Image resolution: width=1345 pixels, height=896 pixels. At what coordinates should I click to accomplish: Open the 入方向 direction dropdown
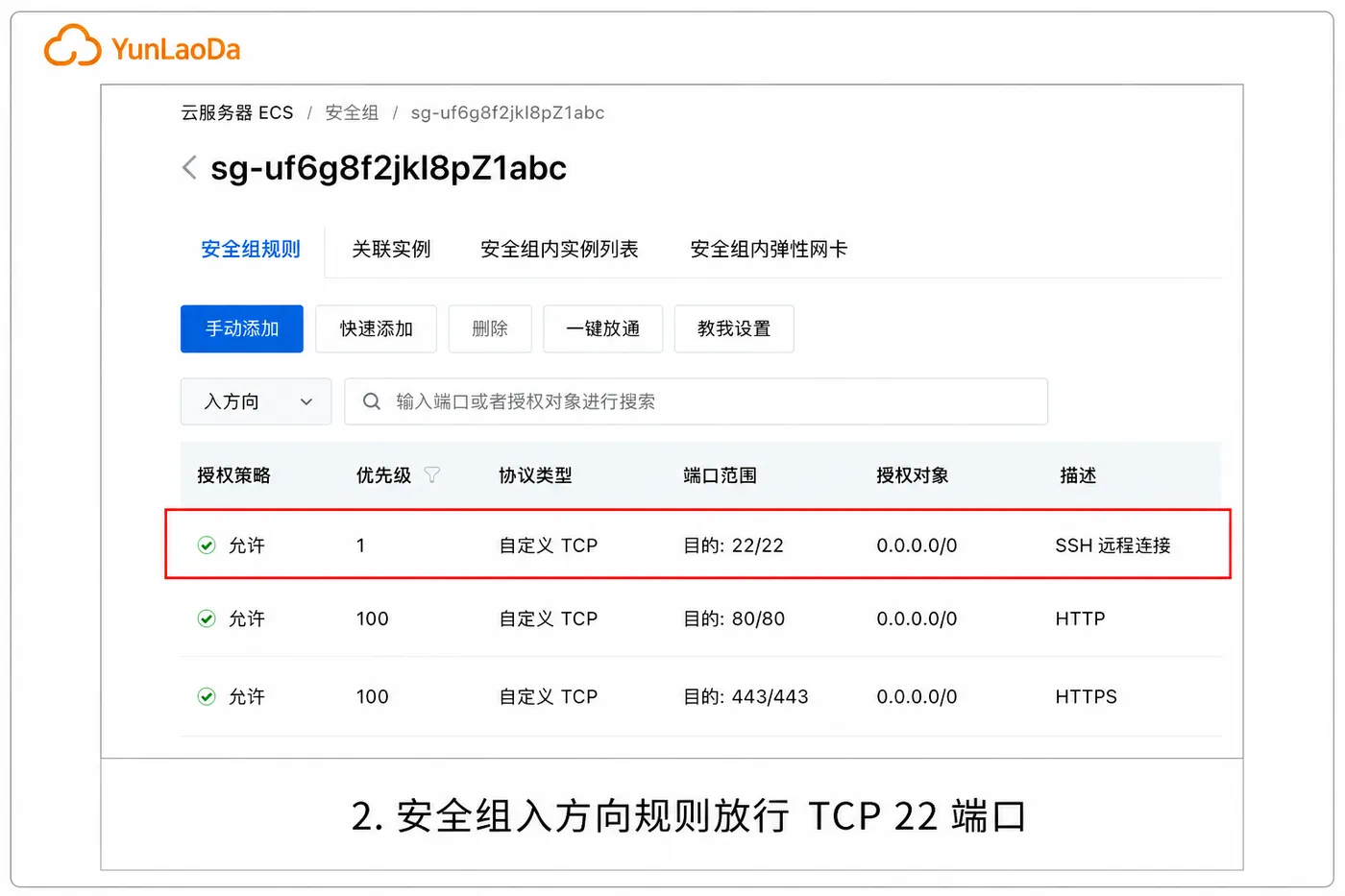pyautogui.click(x=256, y=401)
